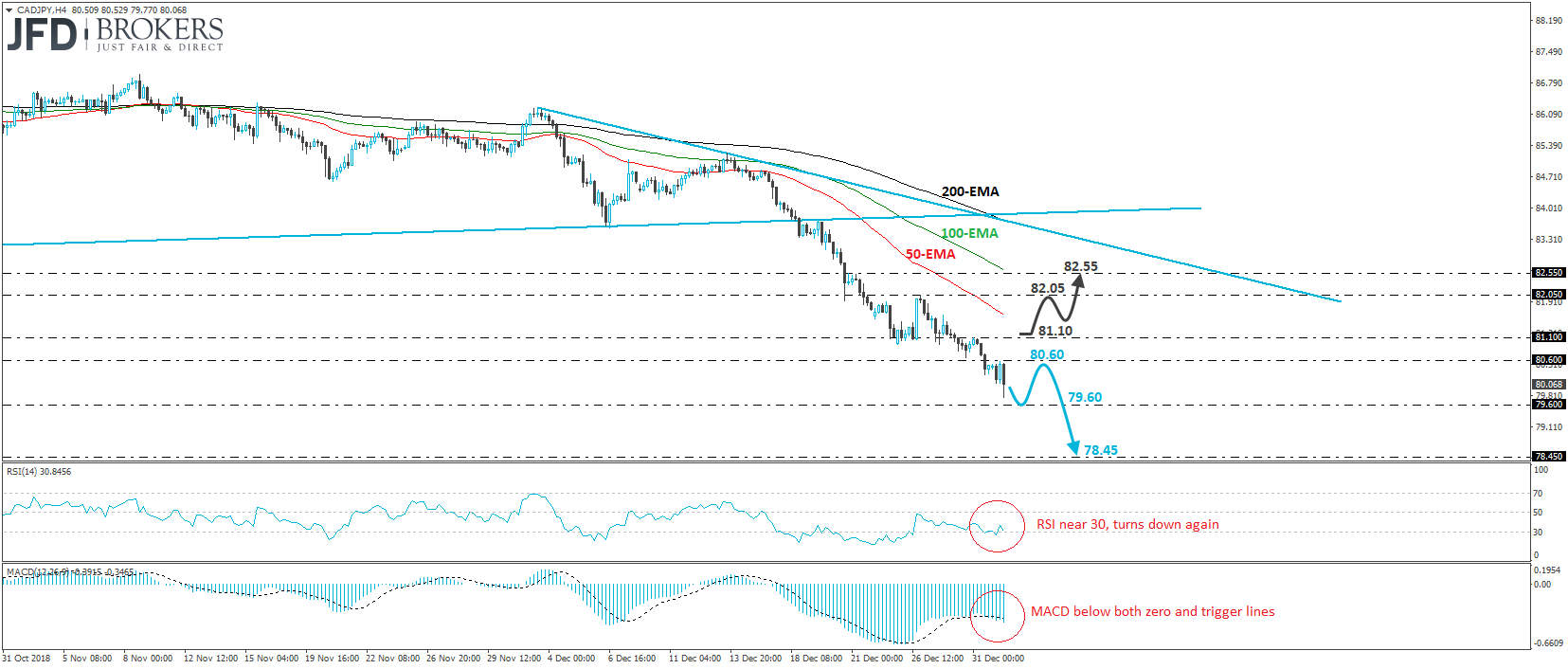This screenshot has width=1568, height=669.
Task: Select 'MACD below both zero and trigger lines' note
Action: [1153, 611]
